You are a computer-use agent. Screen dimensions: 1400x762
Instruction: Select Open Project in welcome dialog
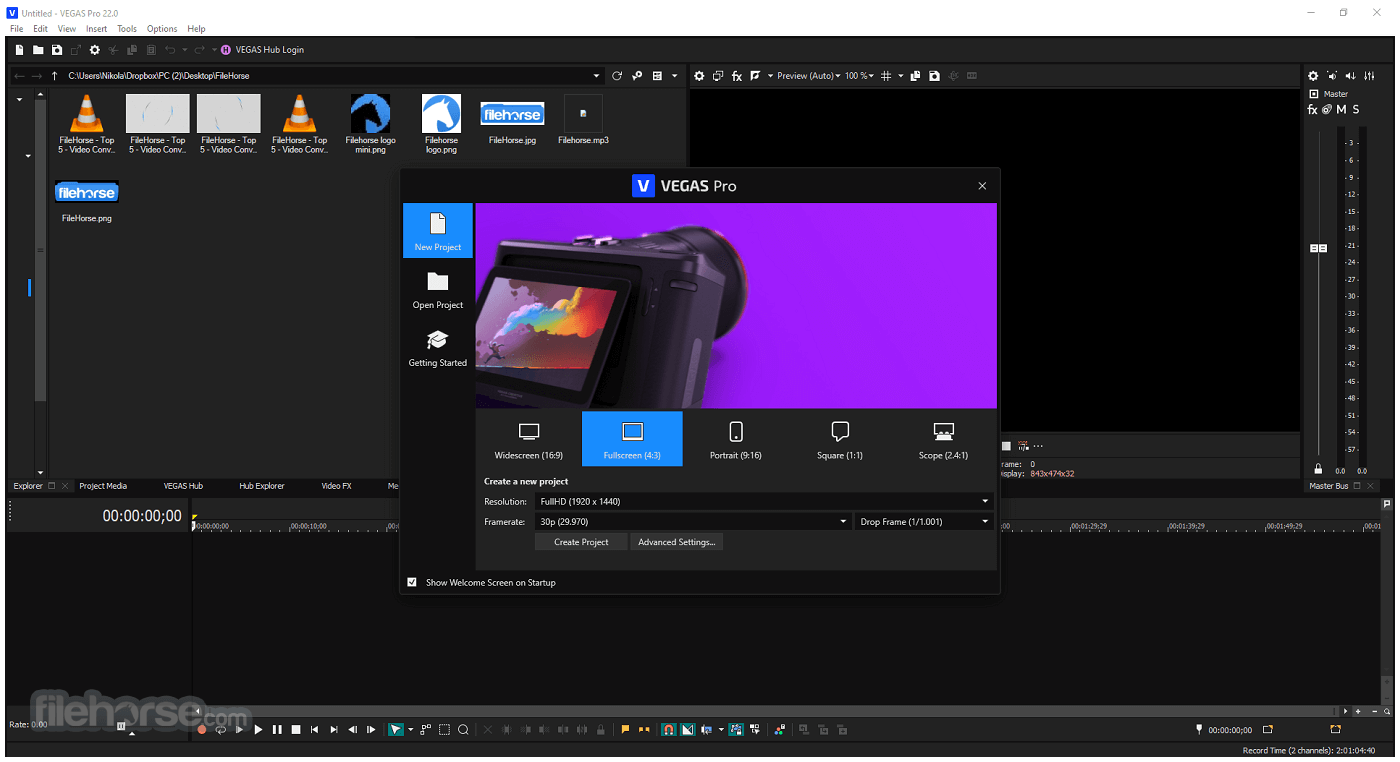[x=438, y=289]
